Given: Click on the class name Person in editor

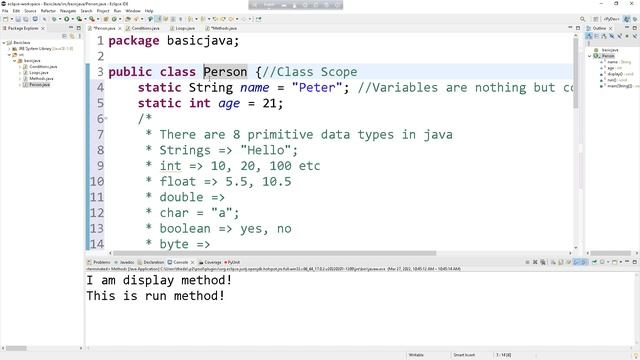Looking at the screenshot, I should 225,72.
